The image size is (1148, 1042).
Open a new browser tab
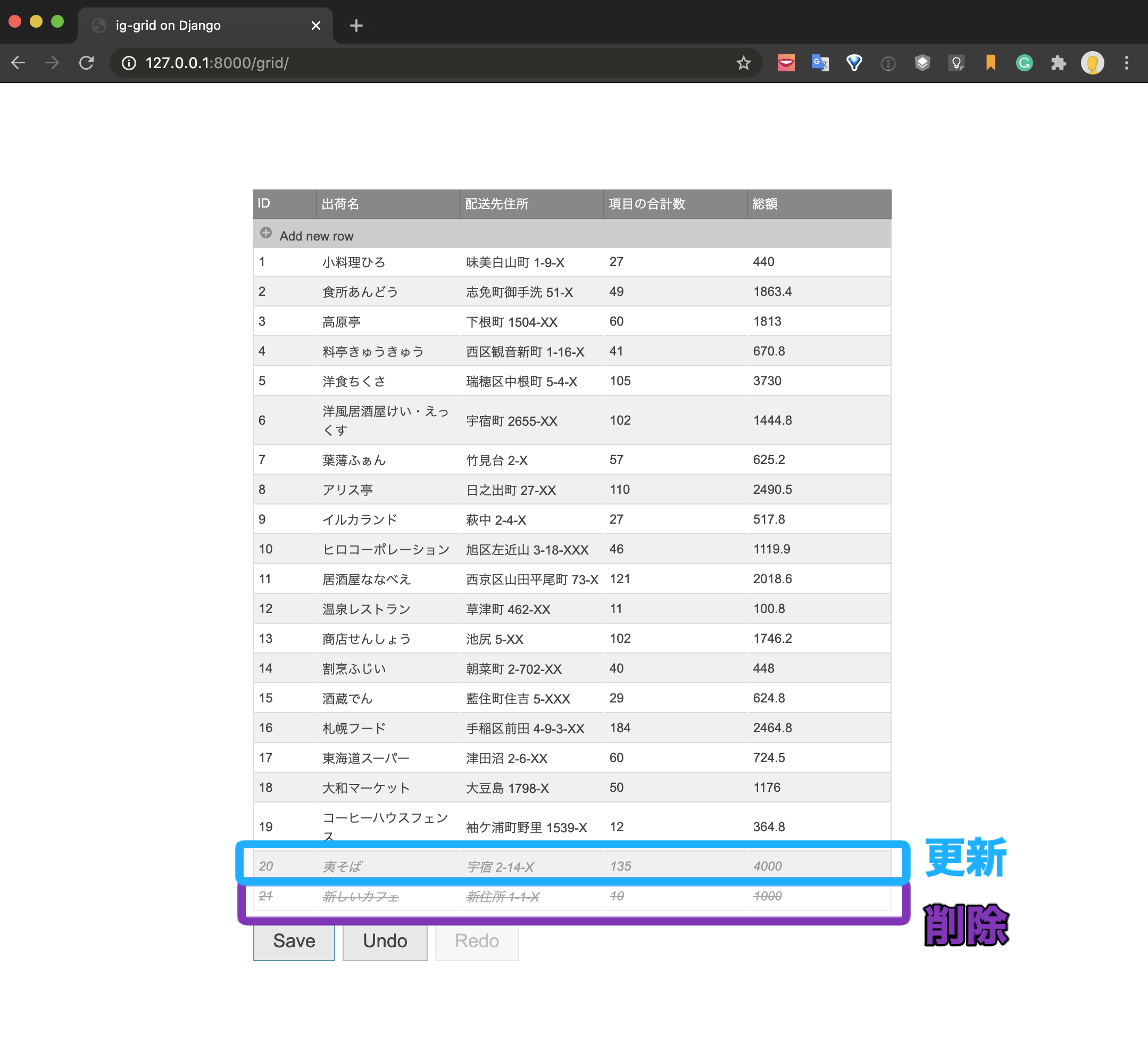click(x=356, y=25)
